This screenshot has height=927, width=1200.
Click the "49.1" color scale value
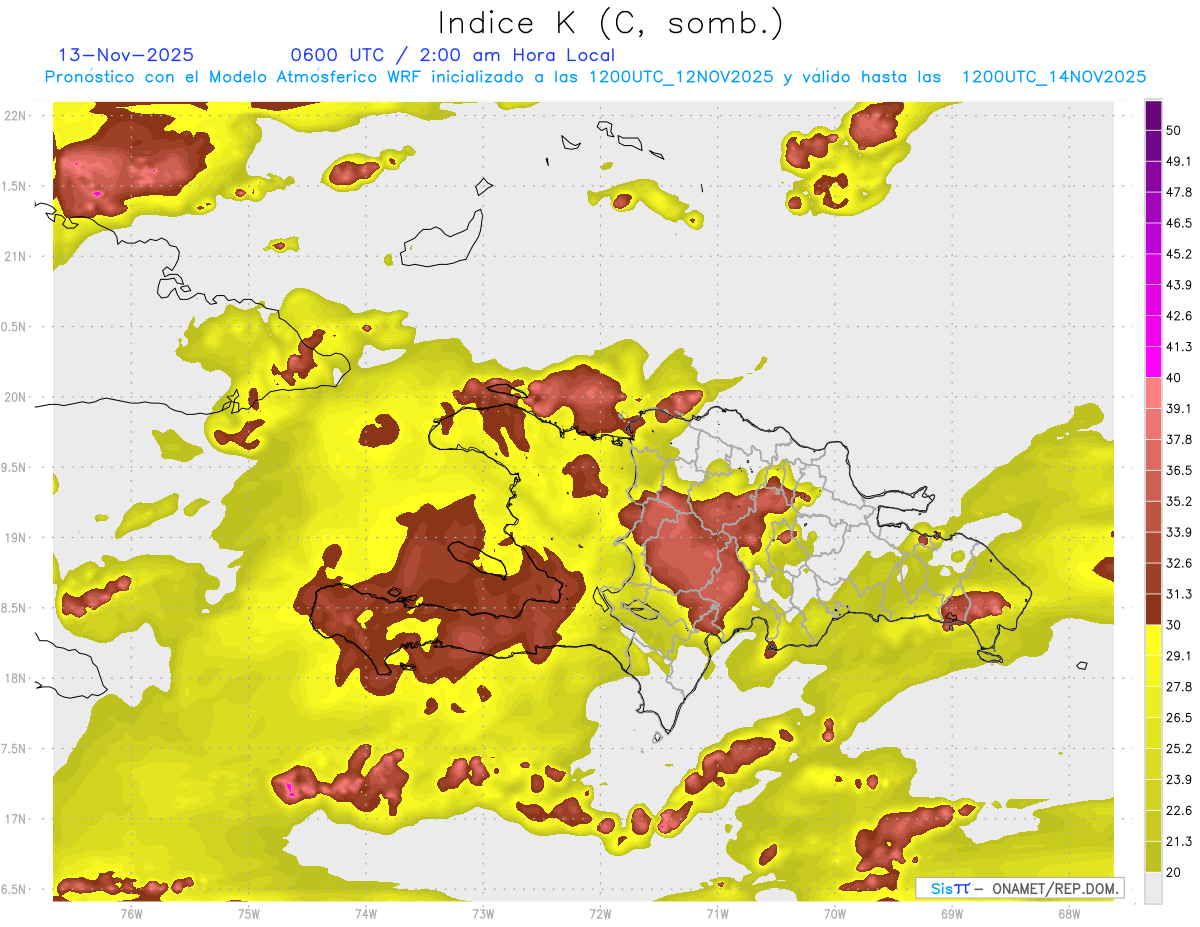coord(1179,161)
